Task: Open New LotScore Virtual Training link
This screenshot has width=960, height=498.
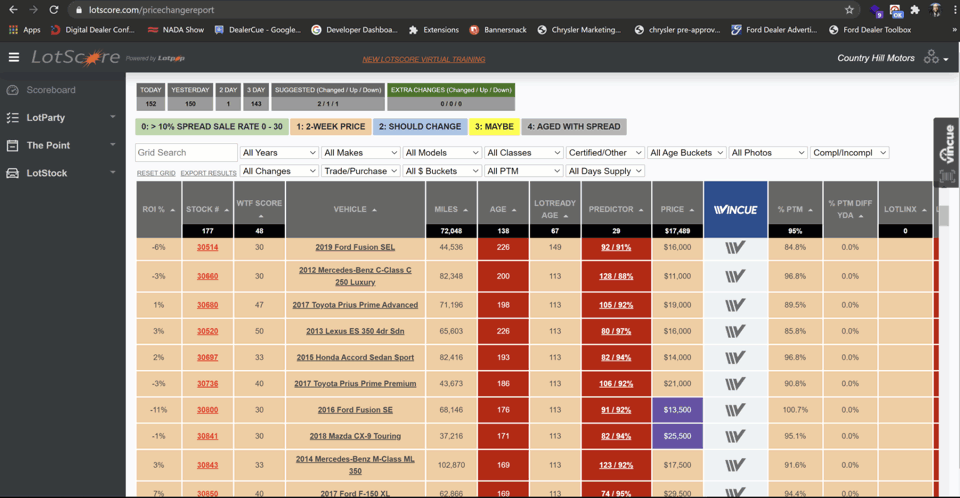Action: pos(424,59)
